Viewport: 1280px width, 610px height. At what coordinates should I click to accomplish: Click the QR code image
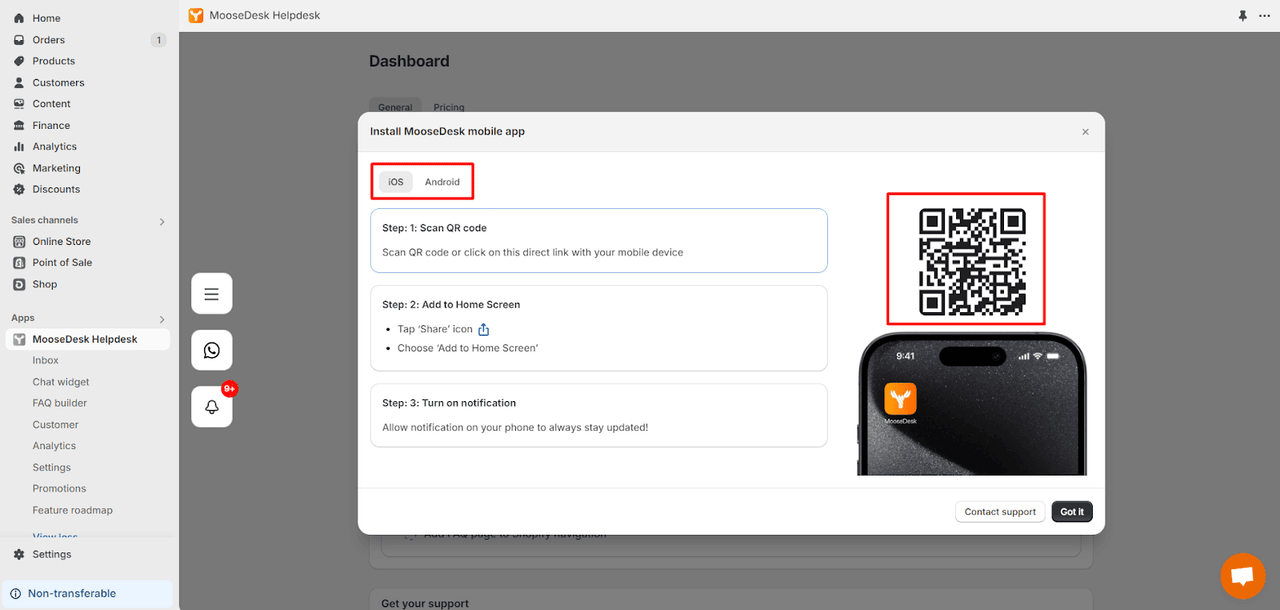(972, 262)
